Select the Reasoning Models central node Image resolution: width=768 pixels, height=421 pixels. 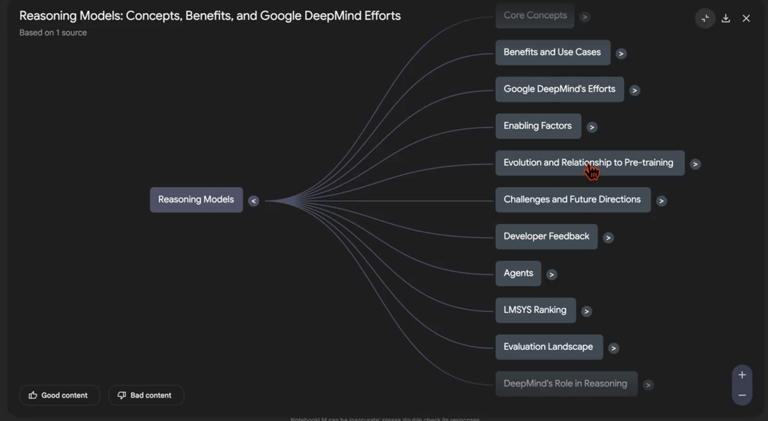pos(196,199)
